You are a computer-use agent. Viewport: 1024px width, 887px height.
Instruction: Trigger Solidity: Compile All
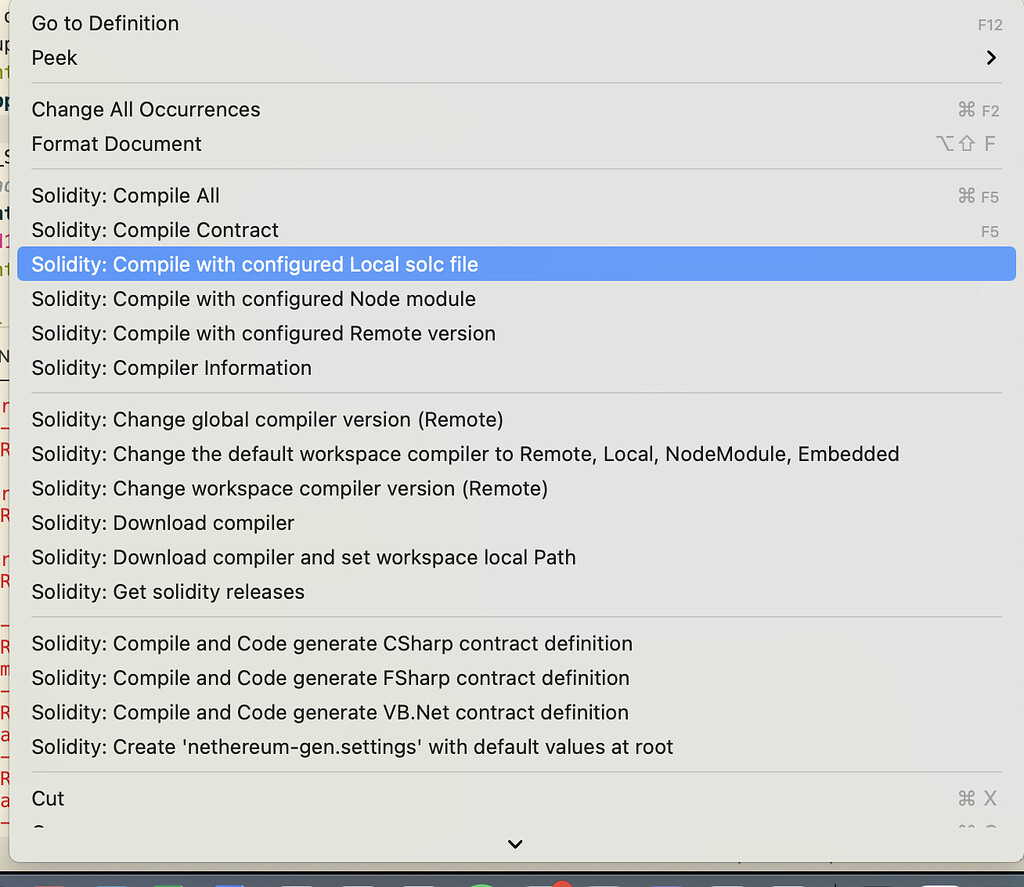125,196
